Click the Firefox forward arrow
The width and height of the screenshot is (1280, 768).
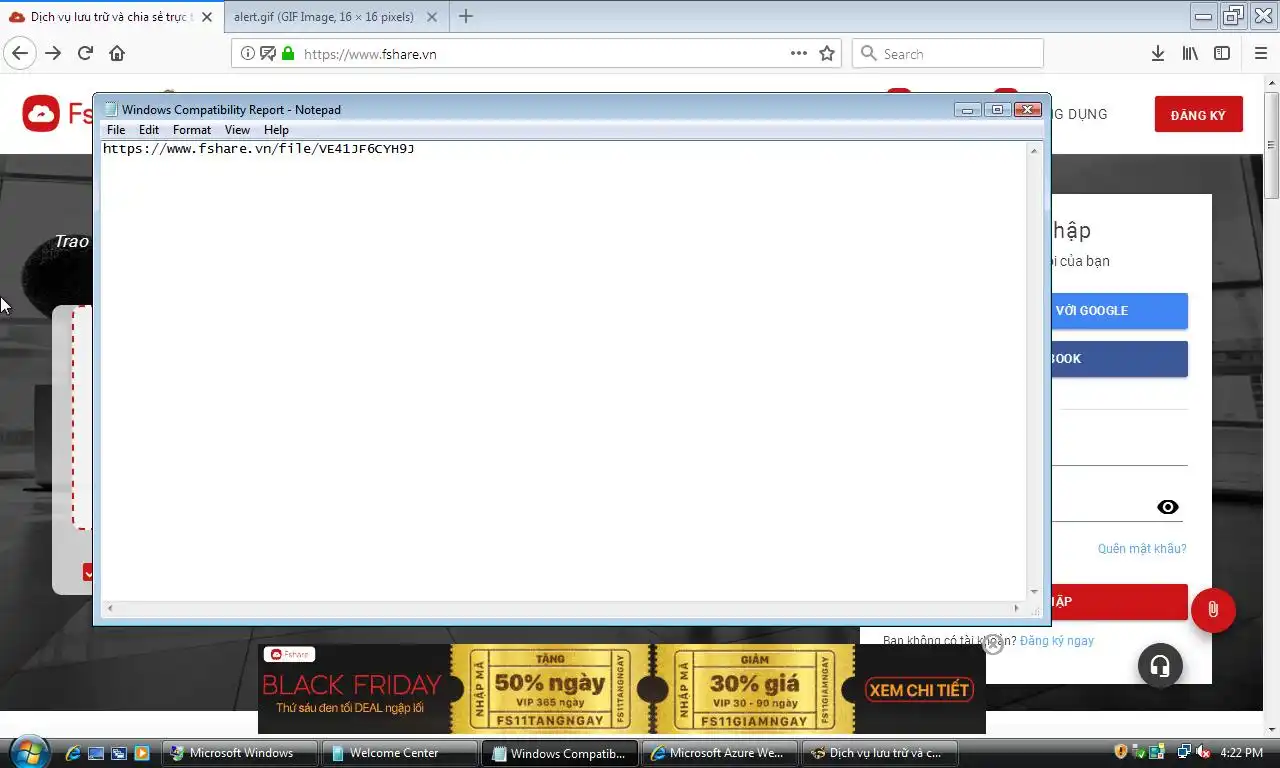point(53,54)
